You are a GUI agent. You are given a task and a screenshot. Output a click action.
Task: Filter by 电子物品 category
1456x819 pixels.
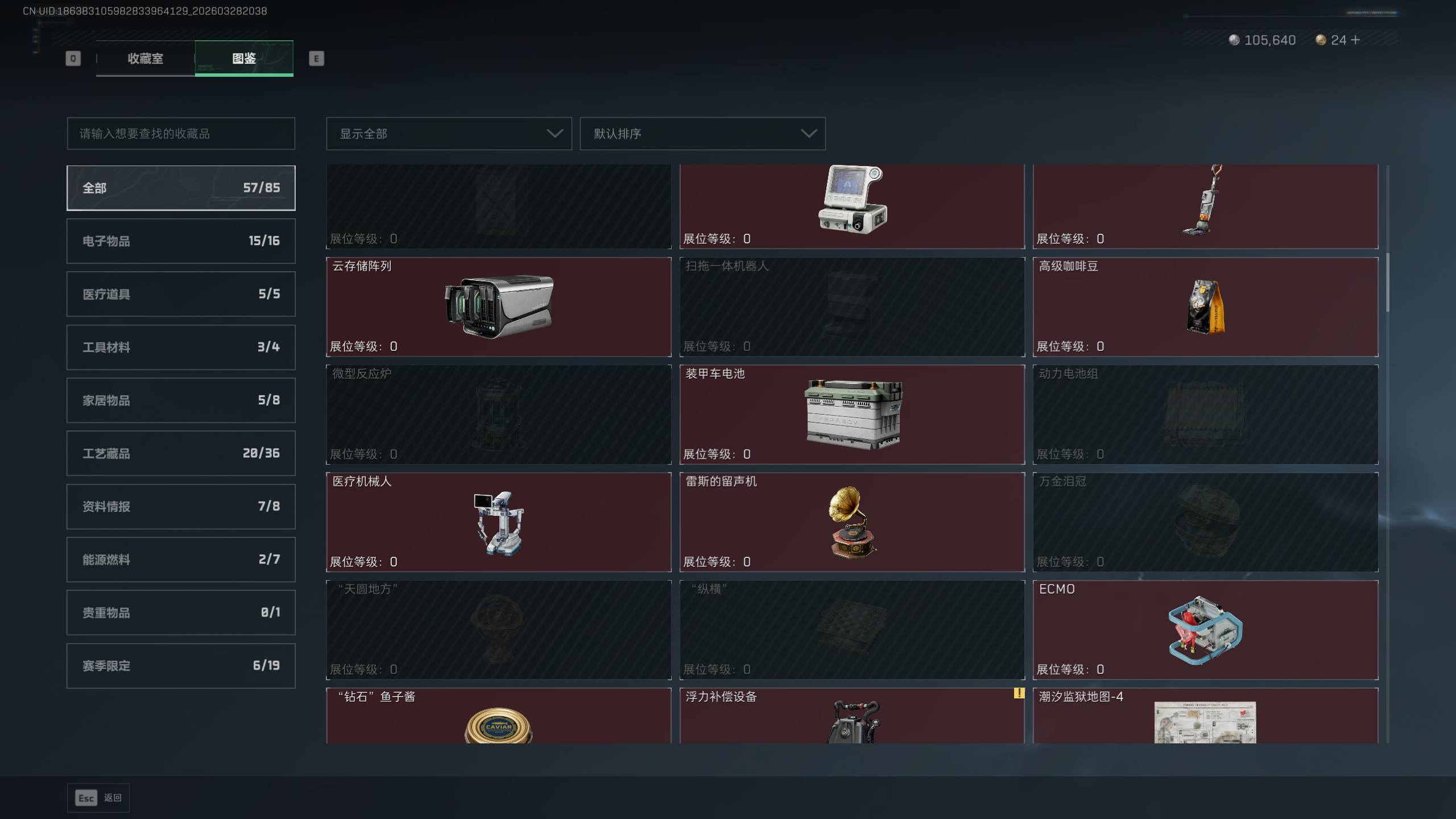tap(181, 241)
